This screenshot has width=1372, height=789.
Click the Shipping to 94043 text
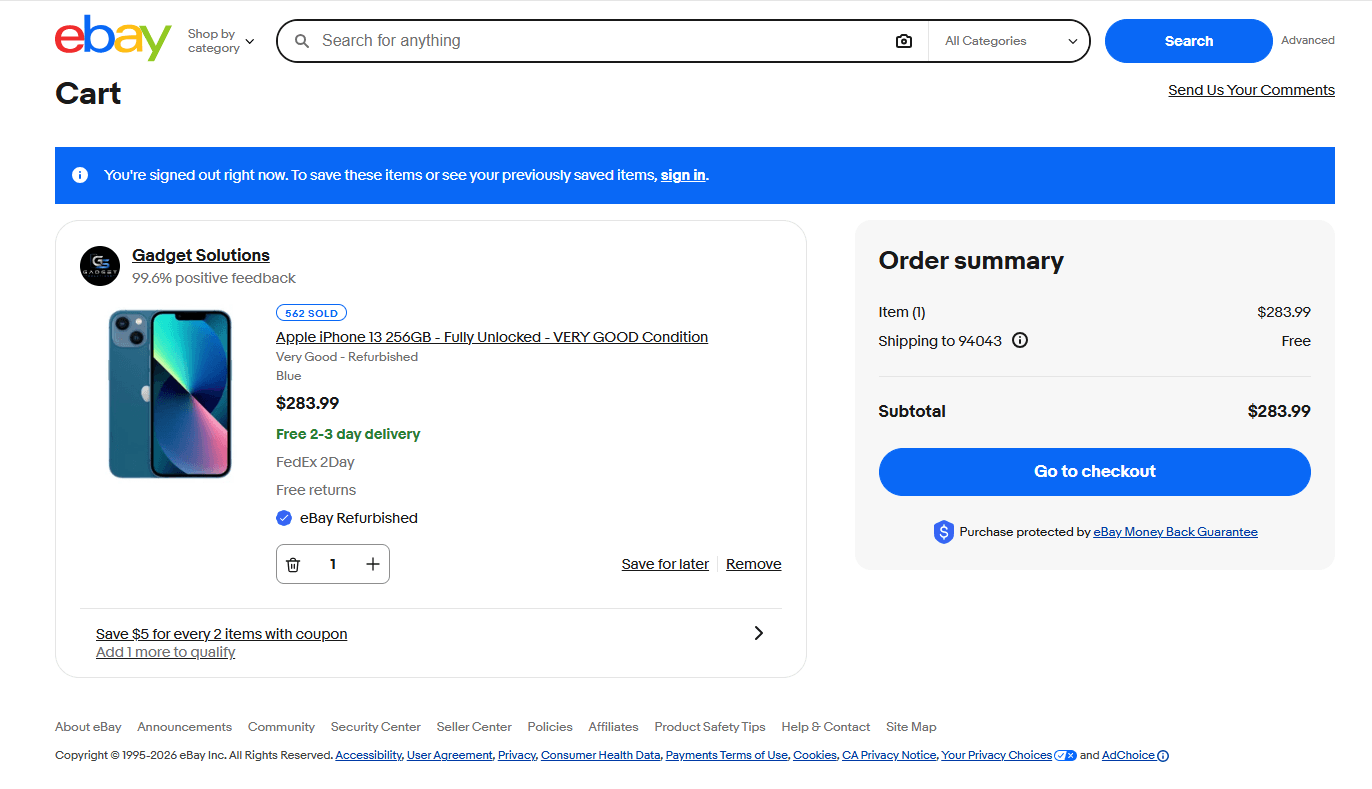tap(940, 341)
